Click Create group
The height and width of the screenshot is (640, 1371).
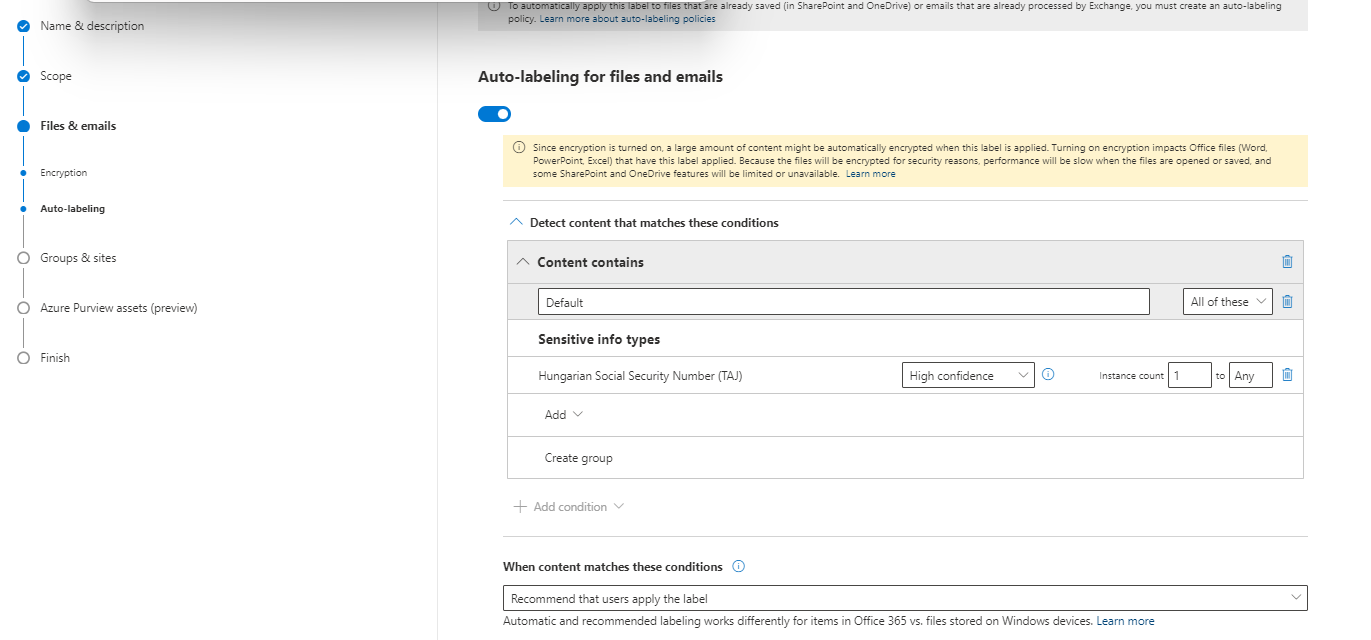pyautogui.click(x=578, y=458)
